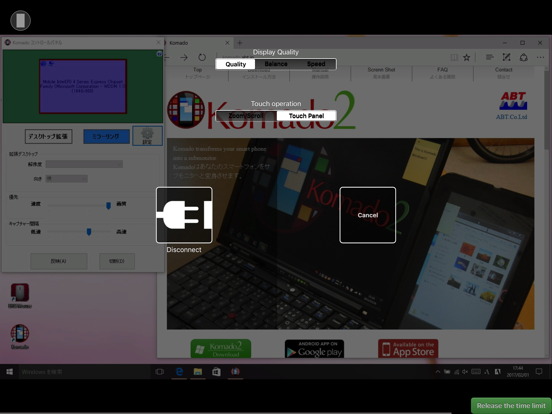This screenshot has height=414, width=552.
Task: Click the taskbar clock
Action: point(518,372)
